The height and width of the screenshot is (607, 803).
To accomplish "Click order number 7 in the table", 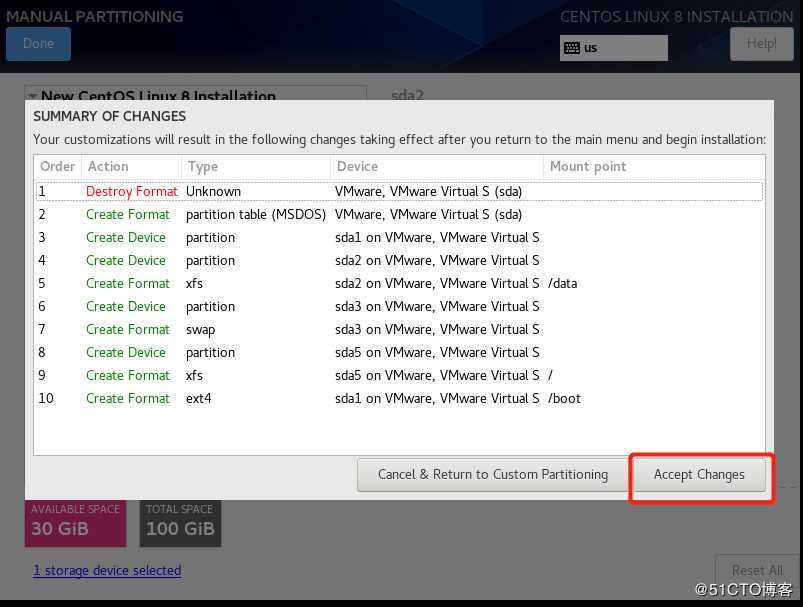I will click(42, 330).
